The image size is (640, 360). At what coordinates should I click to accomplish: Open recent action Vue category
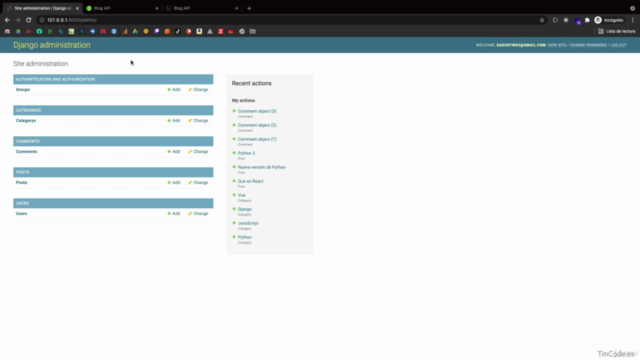242,195
